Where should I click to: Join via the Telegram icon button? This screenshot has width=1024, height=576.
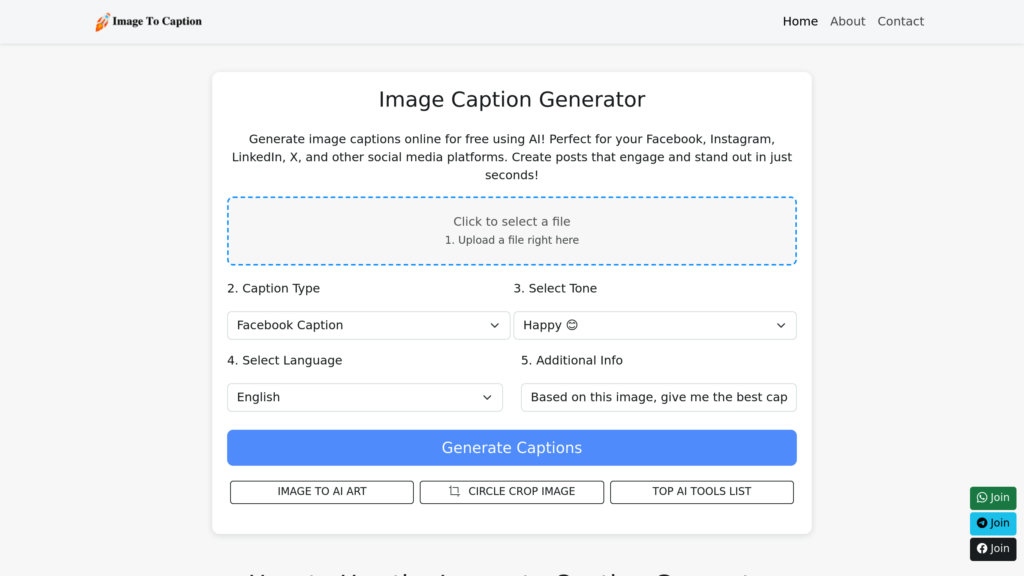coord(992,523)
